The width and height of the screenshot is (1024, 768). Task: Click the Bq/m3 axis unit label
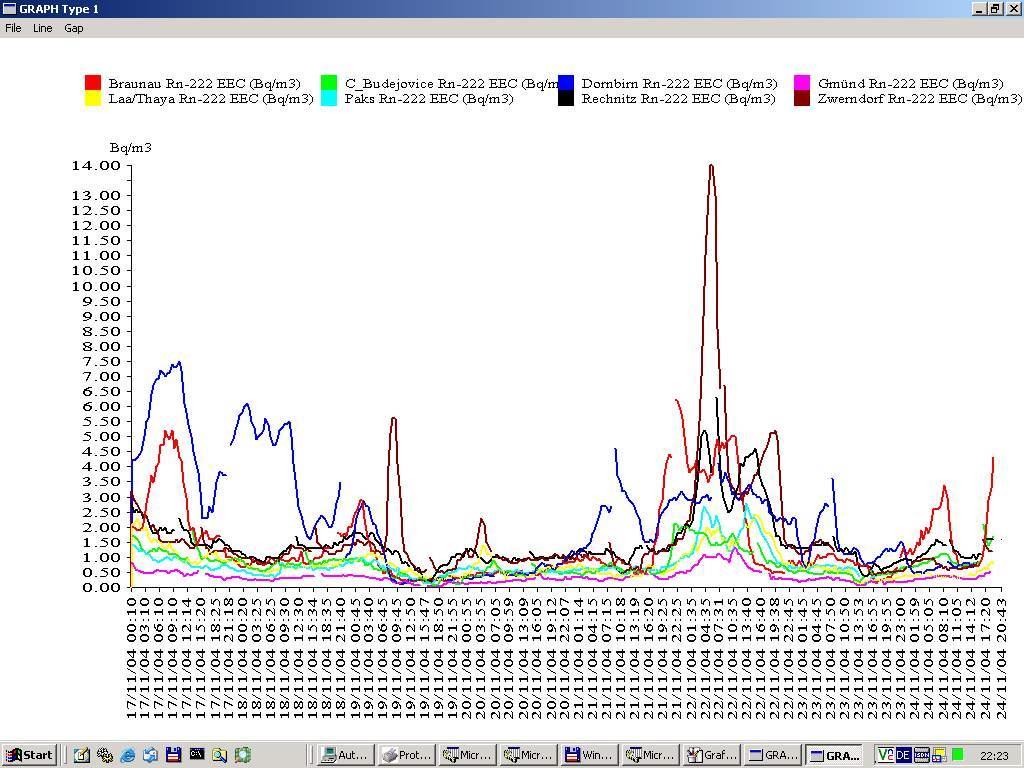[131, 148]
